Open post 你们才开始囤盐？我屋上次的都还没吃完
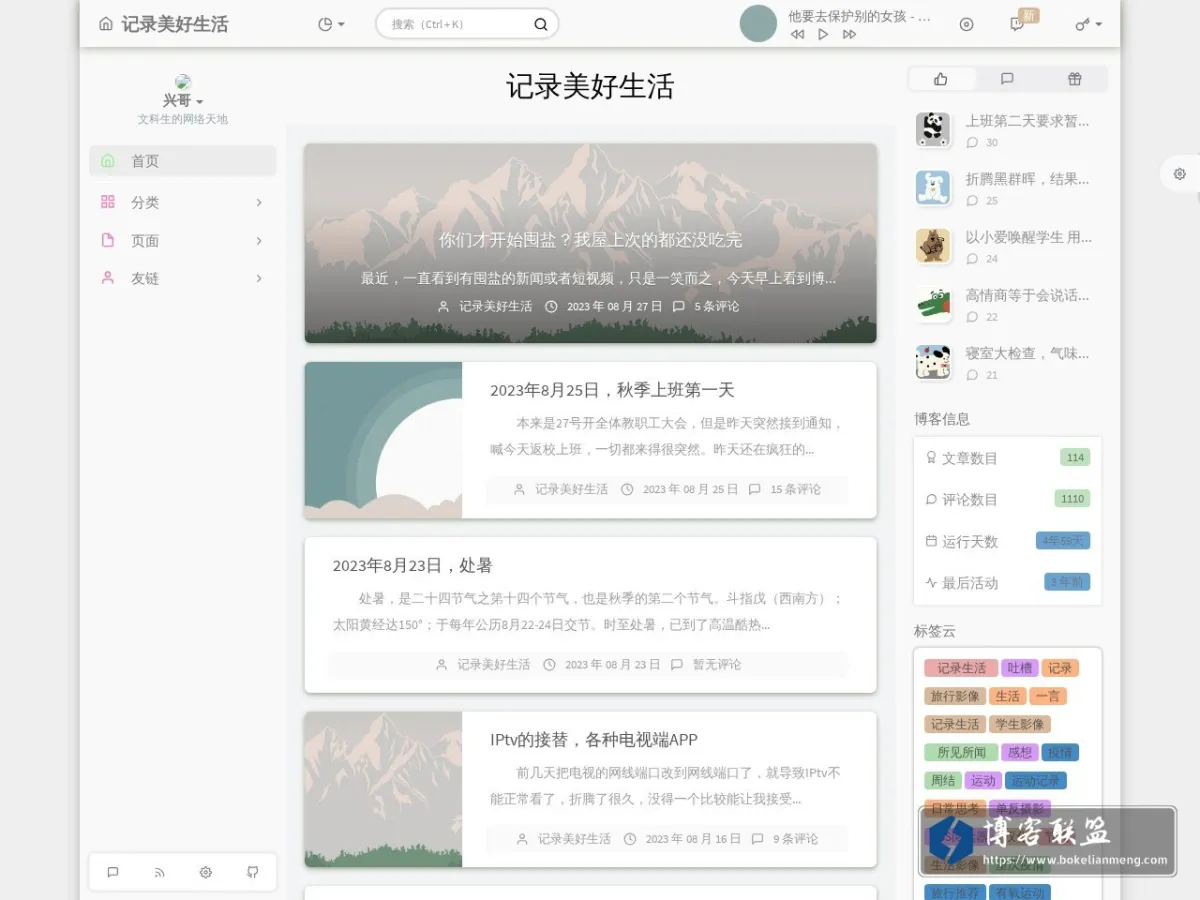Image resolution: width=1200 pixels, height=900 pixels. 590,240
